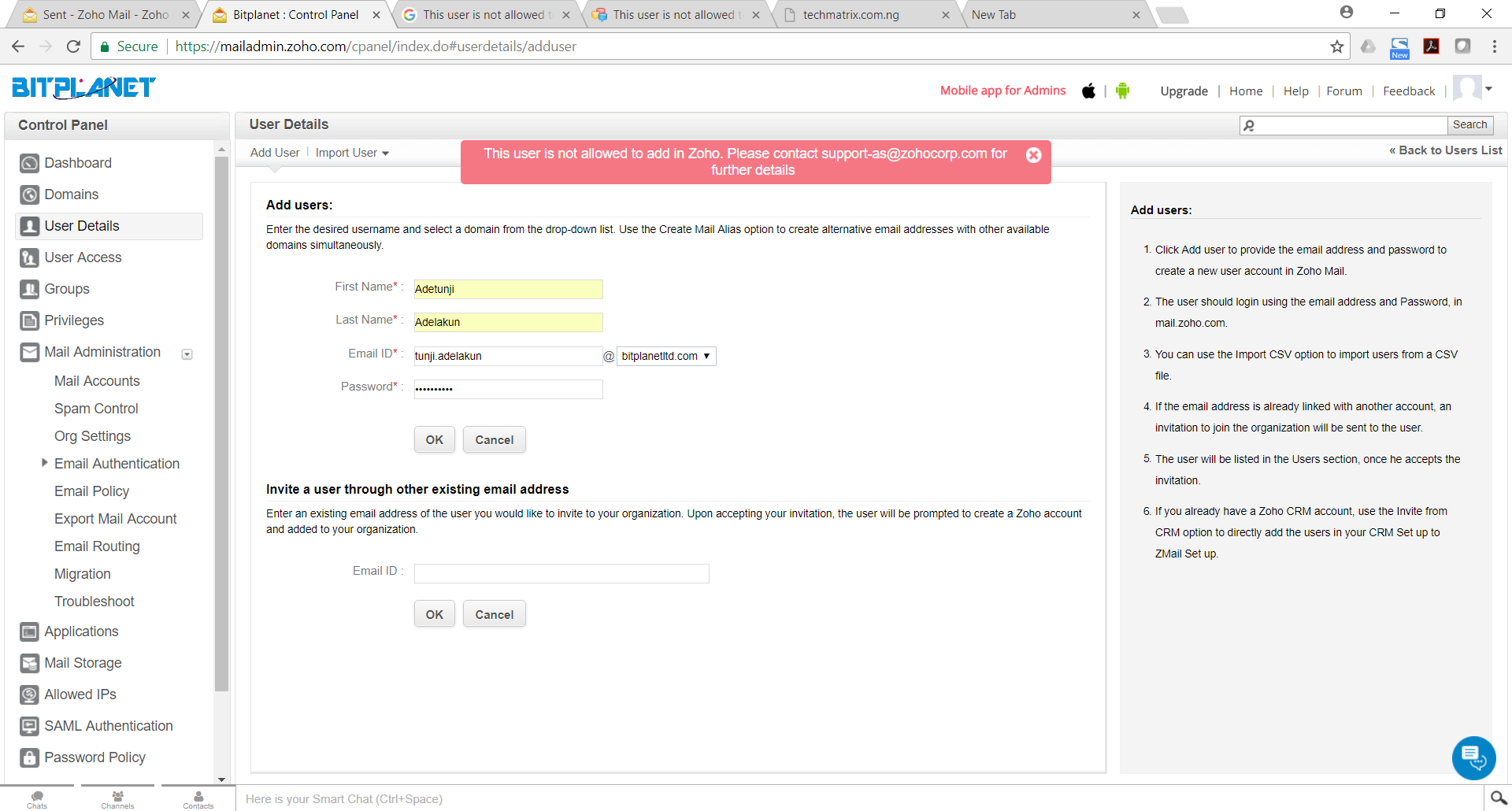Open the domain dropdown bitplanetltd.com
The height and width of the screenshot is (811, 1512).
point(666,356)
